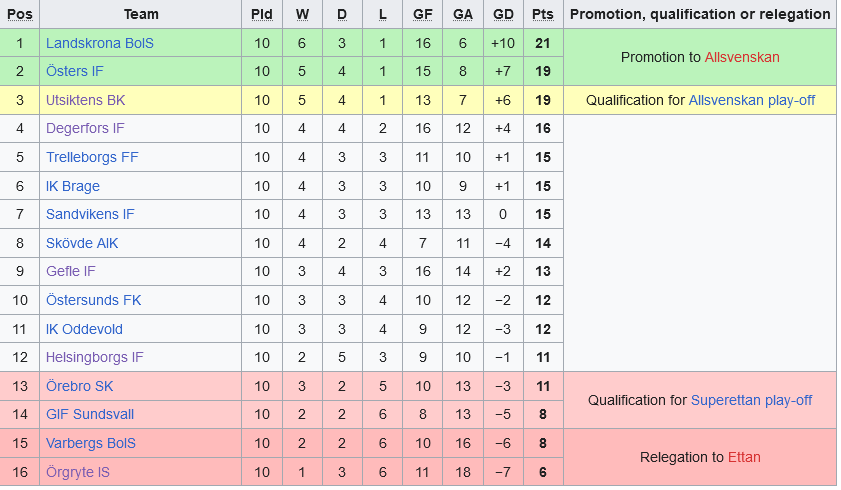This screenshot has width=841, height=490.
Task: Open Utsiktens BK team page
Action: click(85, 100)
